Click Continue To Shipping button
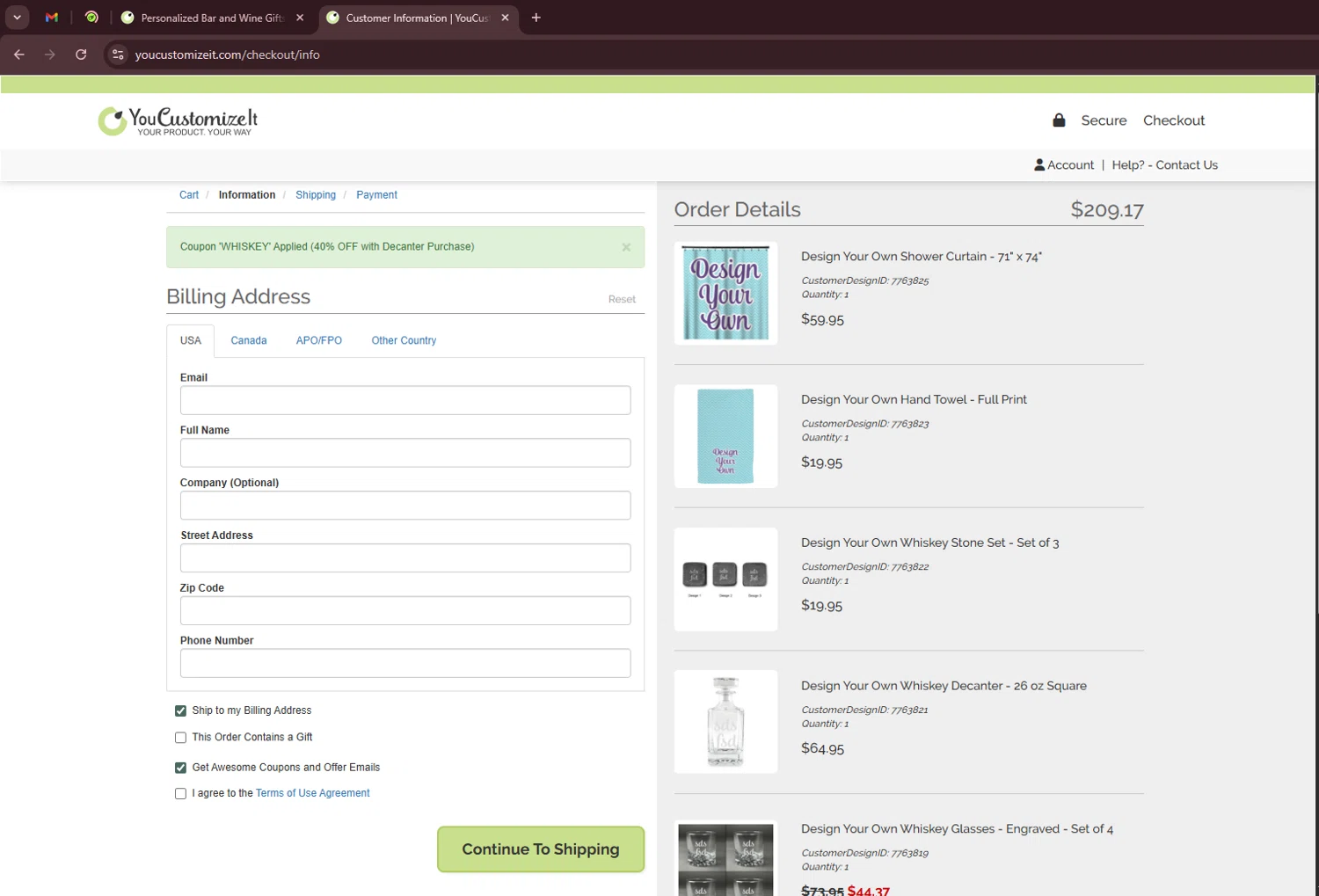Image resolution: width=1319 pixels, height=896 pixels. (541, 849)
